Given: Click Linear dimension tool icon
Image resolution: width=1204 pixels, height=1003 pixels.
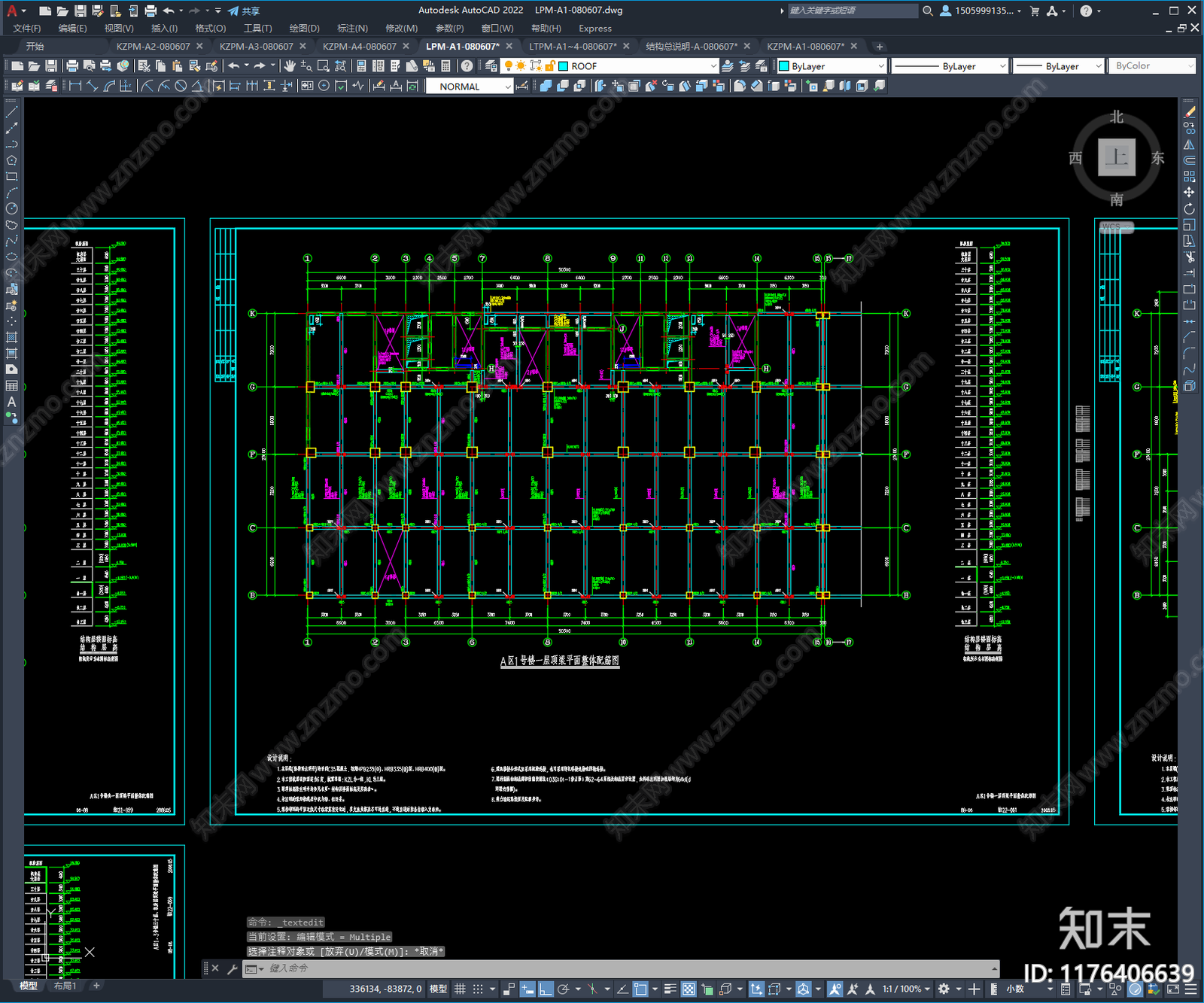Looking at the screenshot, I should (x=75, y=87).
